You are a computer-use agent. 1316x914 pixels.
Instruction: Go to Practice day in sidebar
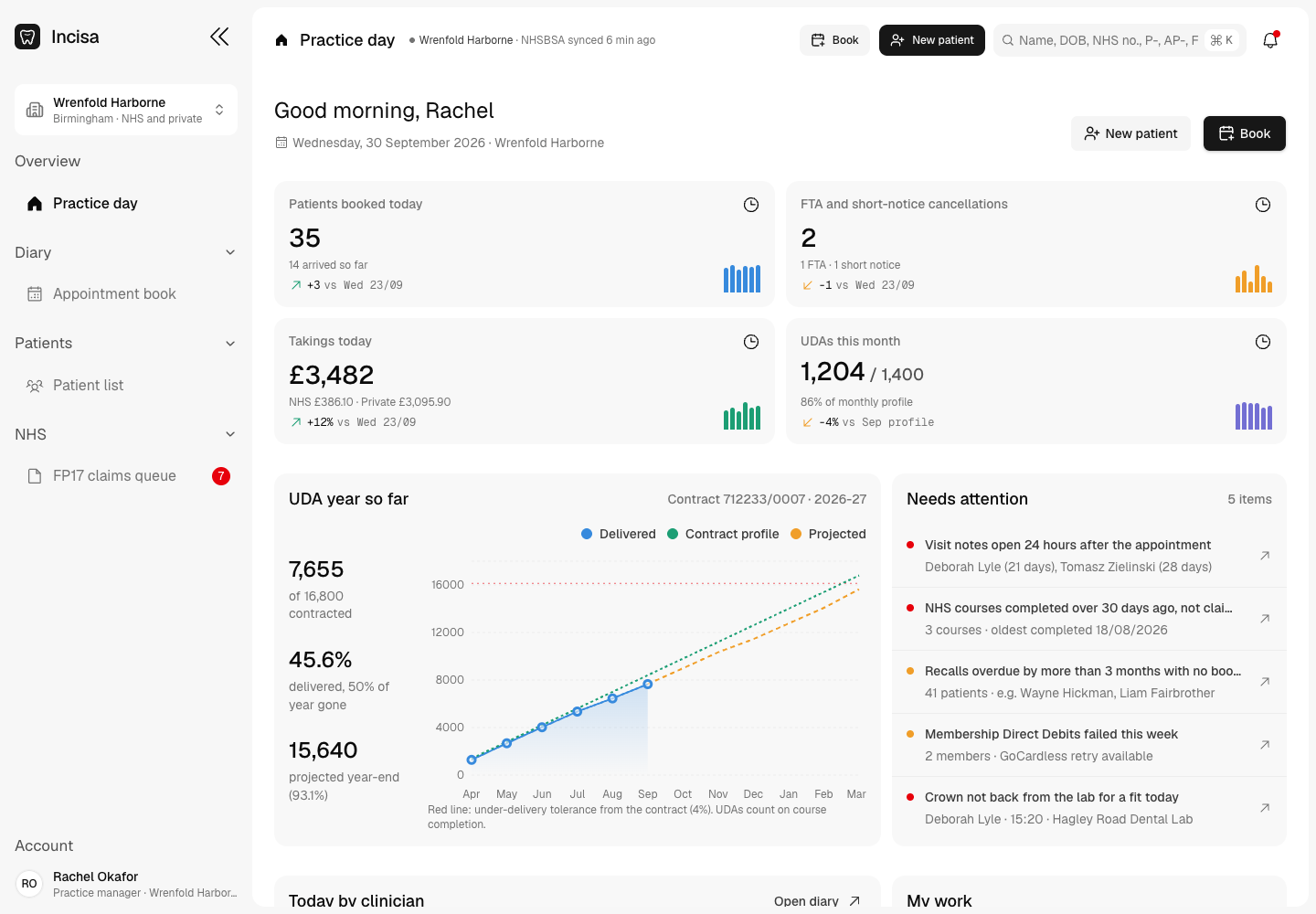point(126,203)
